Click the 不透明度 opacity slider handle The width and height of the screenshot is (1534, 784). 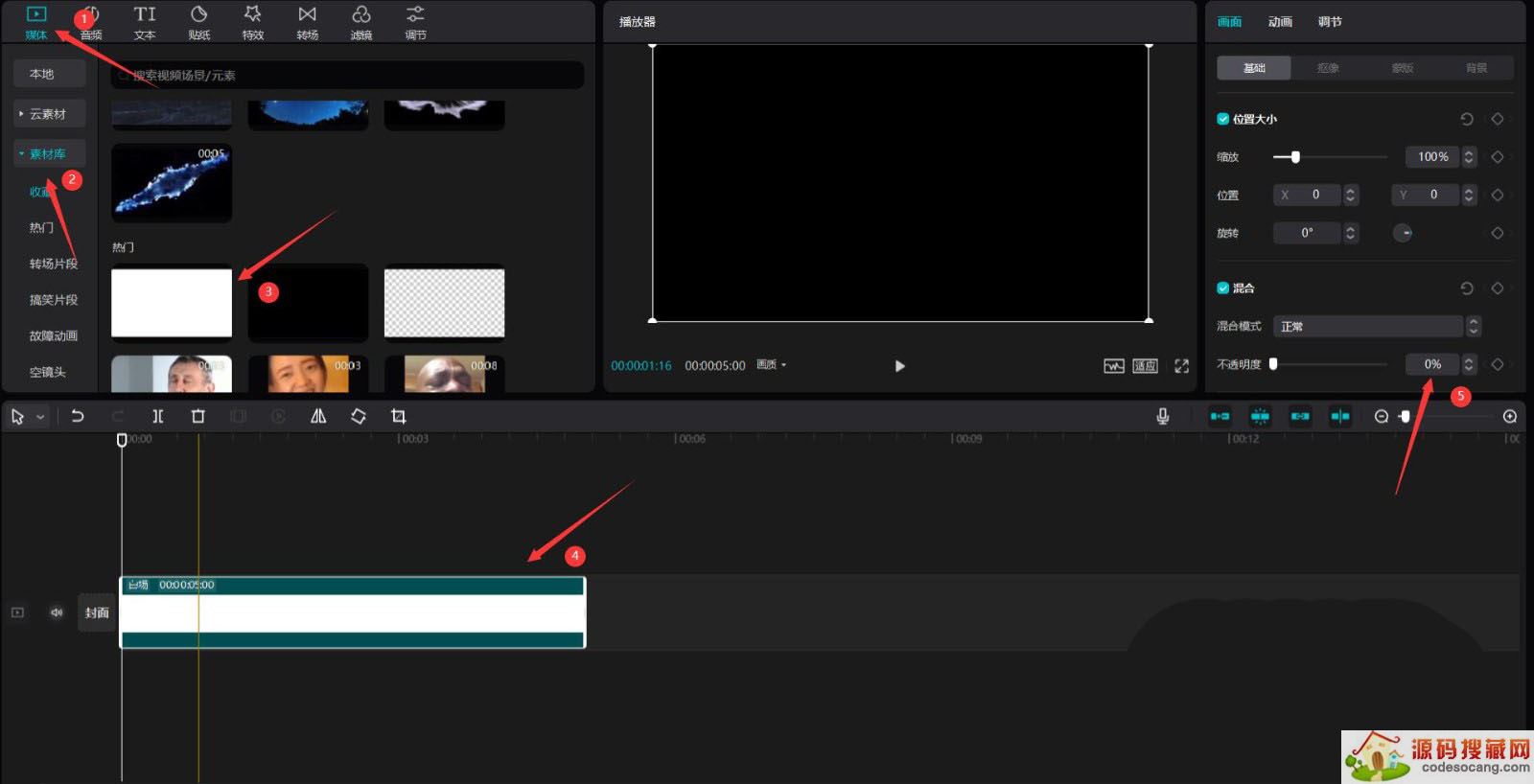point(1273,364)
